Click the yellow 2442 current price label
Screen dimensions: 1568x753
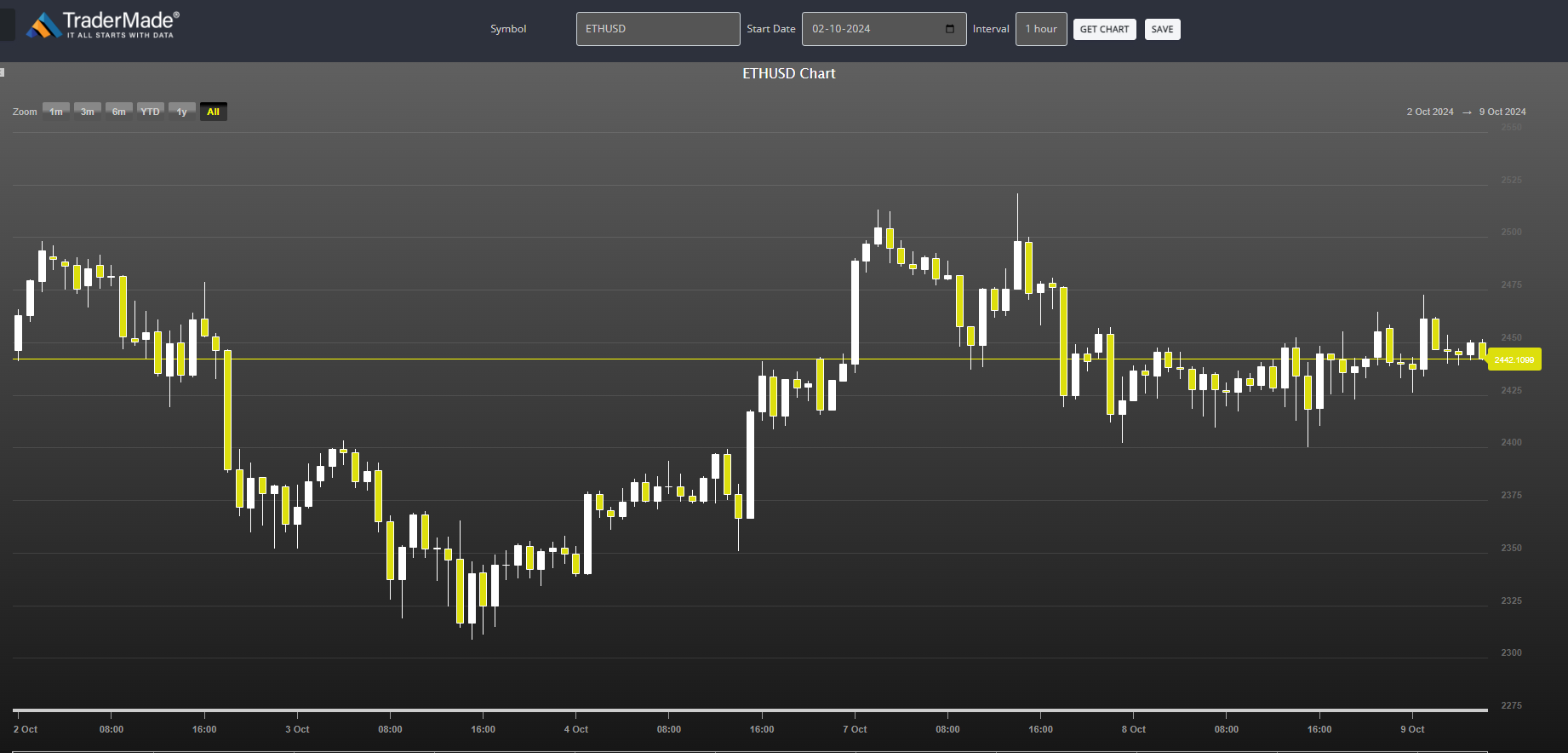1514,359
